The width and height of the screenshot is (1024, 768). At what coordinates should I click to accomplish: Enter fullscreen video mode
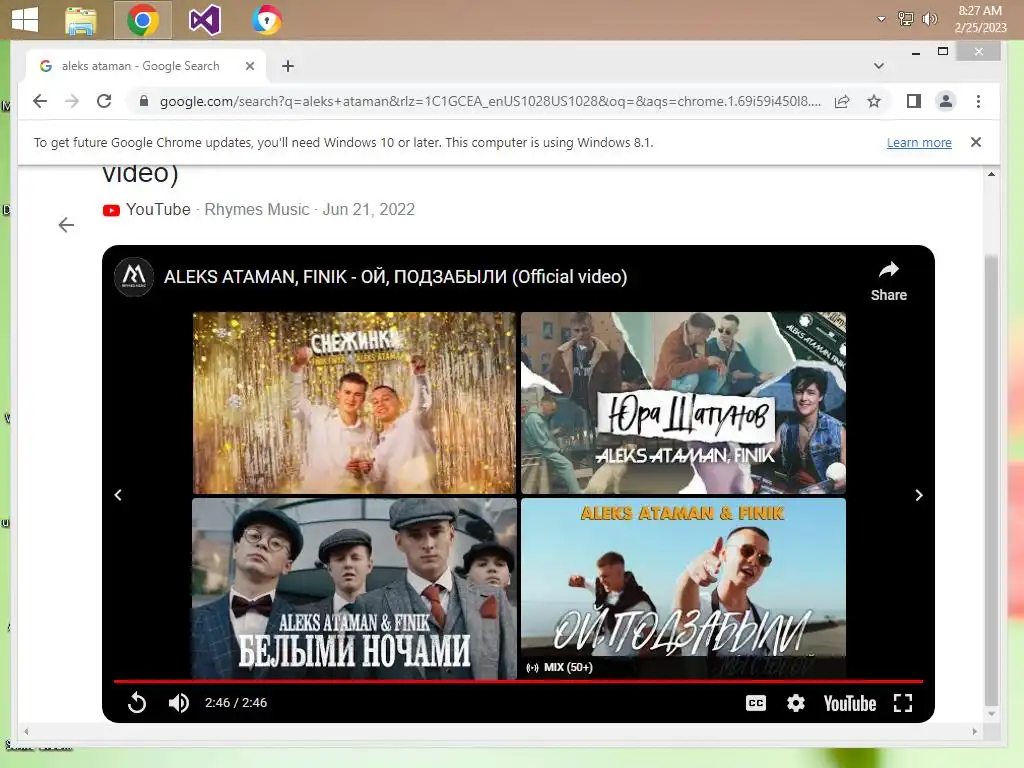[903, 703]
